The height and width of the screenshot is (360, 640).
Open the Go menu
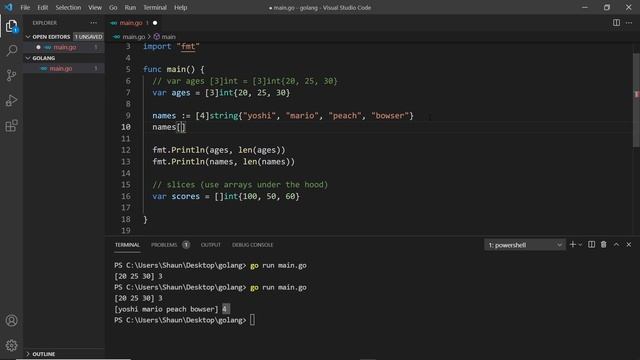pos(113,7)
